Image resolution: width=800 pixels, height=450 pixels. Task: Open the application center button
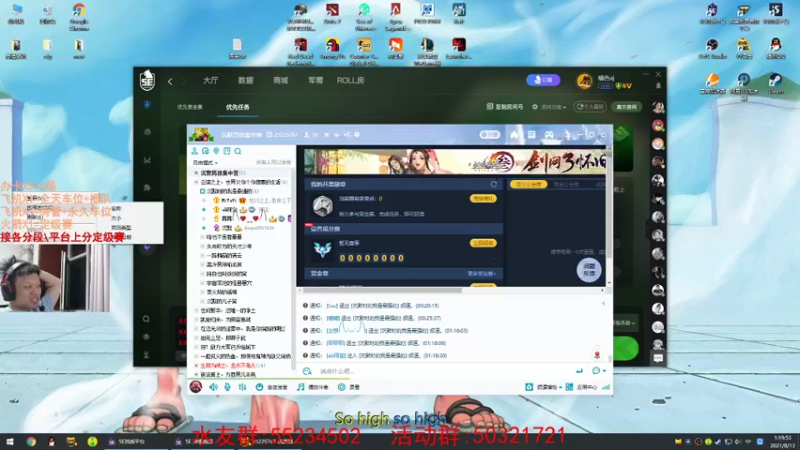click(x=581, y=387)
